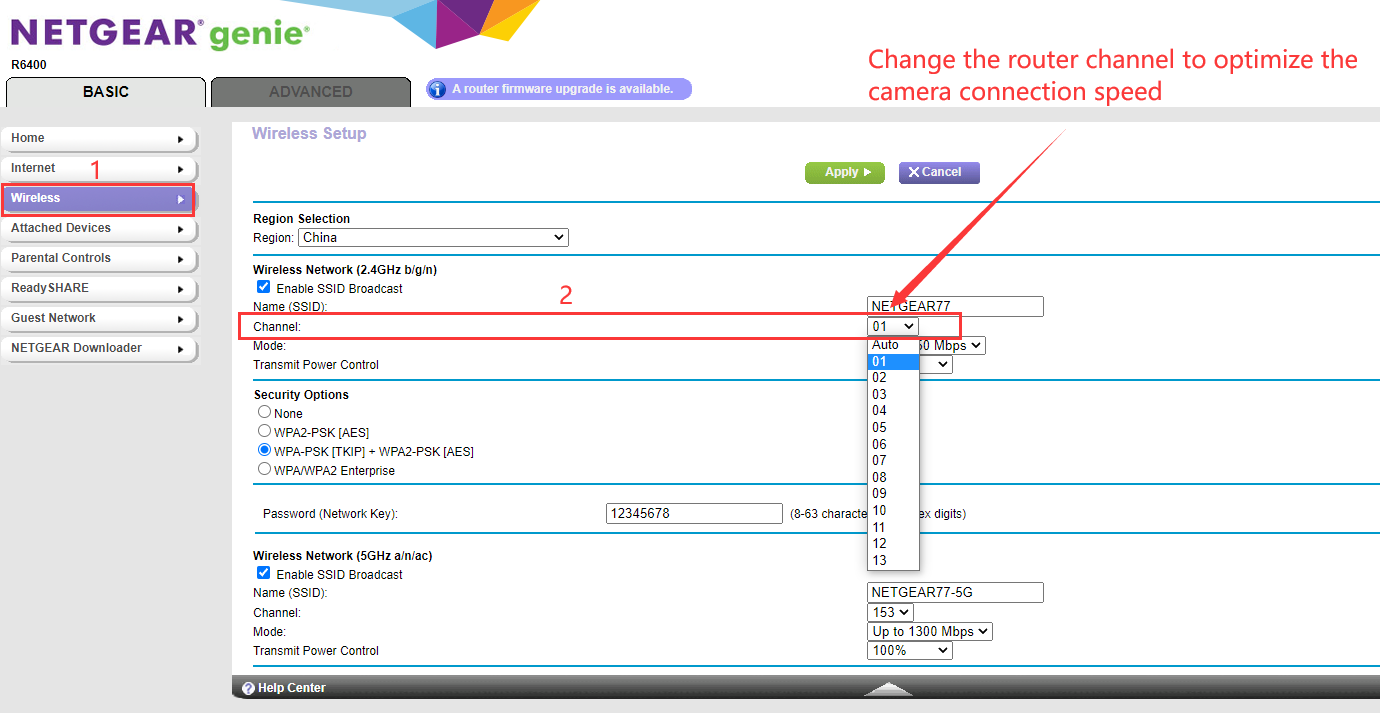Open NETGEAR Downloader
Screen dimensions: 1380x713
99,349
